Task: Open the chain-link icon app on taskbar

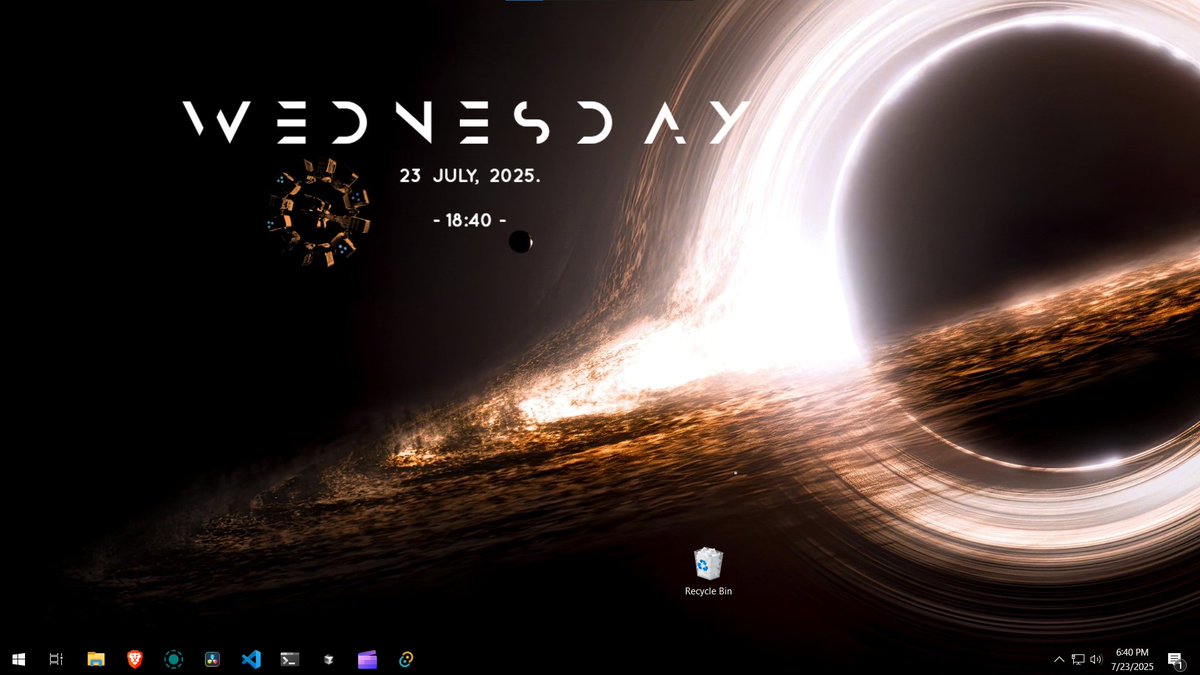Action: tap(406, 659)
